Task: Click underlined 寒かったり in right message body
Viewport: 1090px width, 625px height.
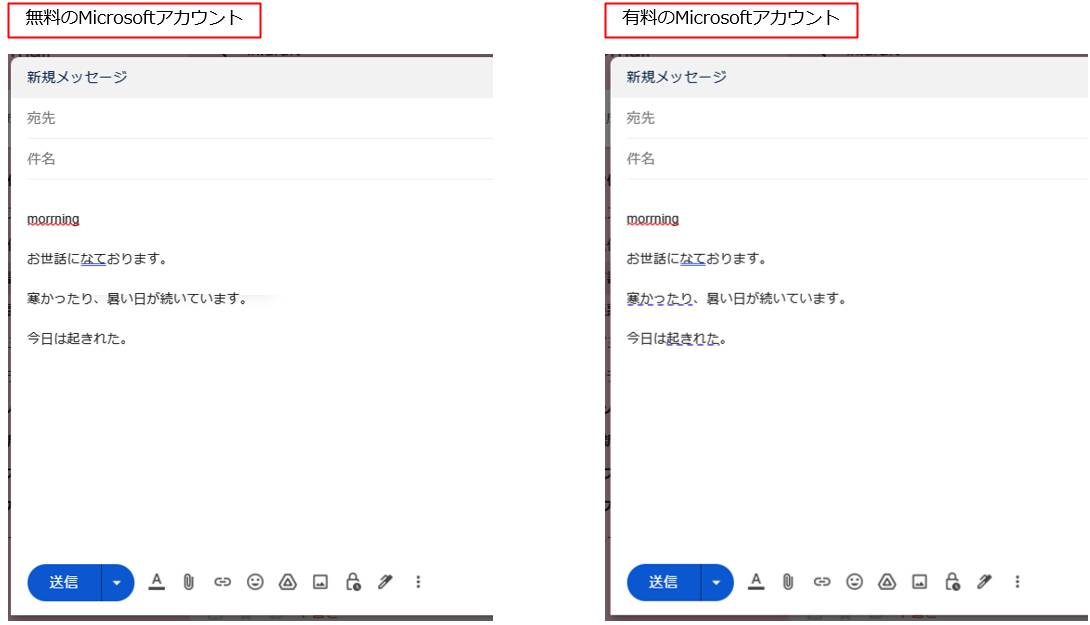Action: (x=659, y=299)
